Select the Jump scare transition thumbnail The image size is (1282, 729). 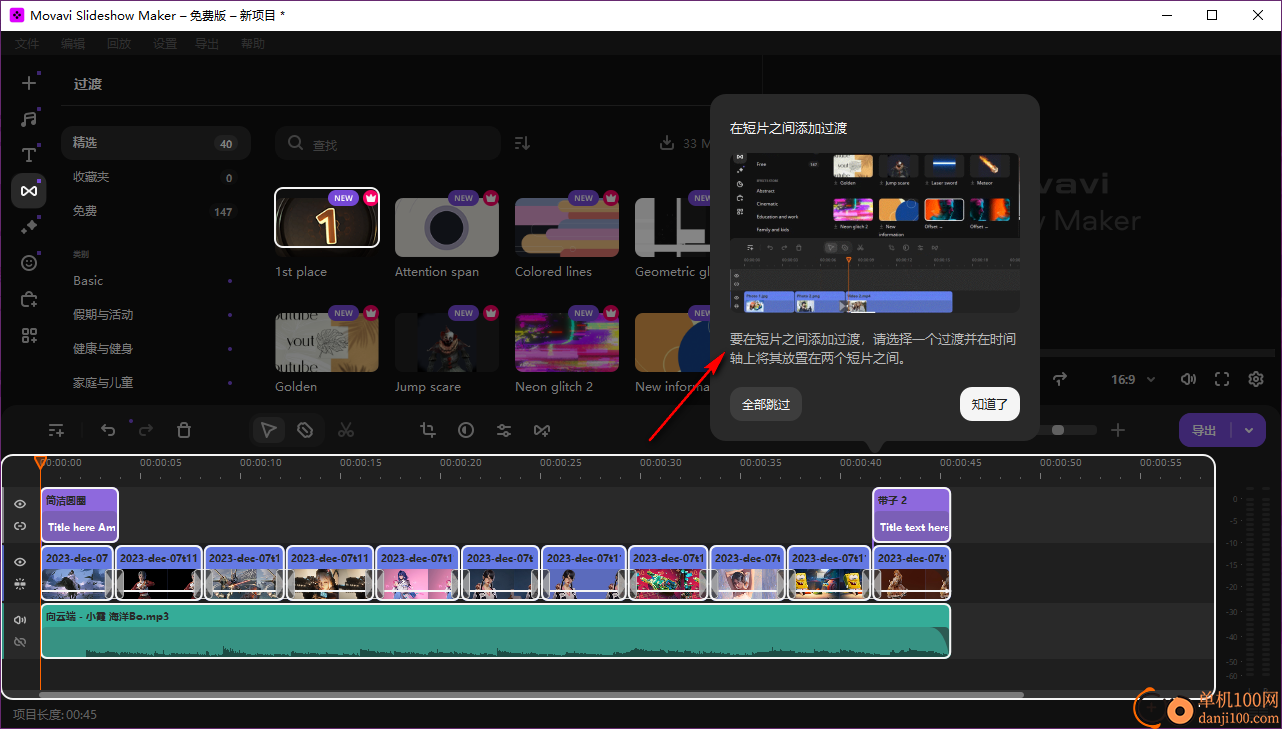447,342
